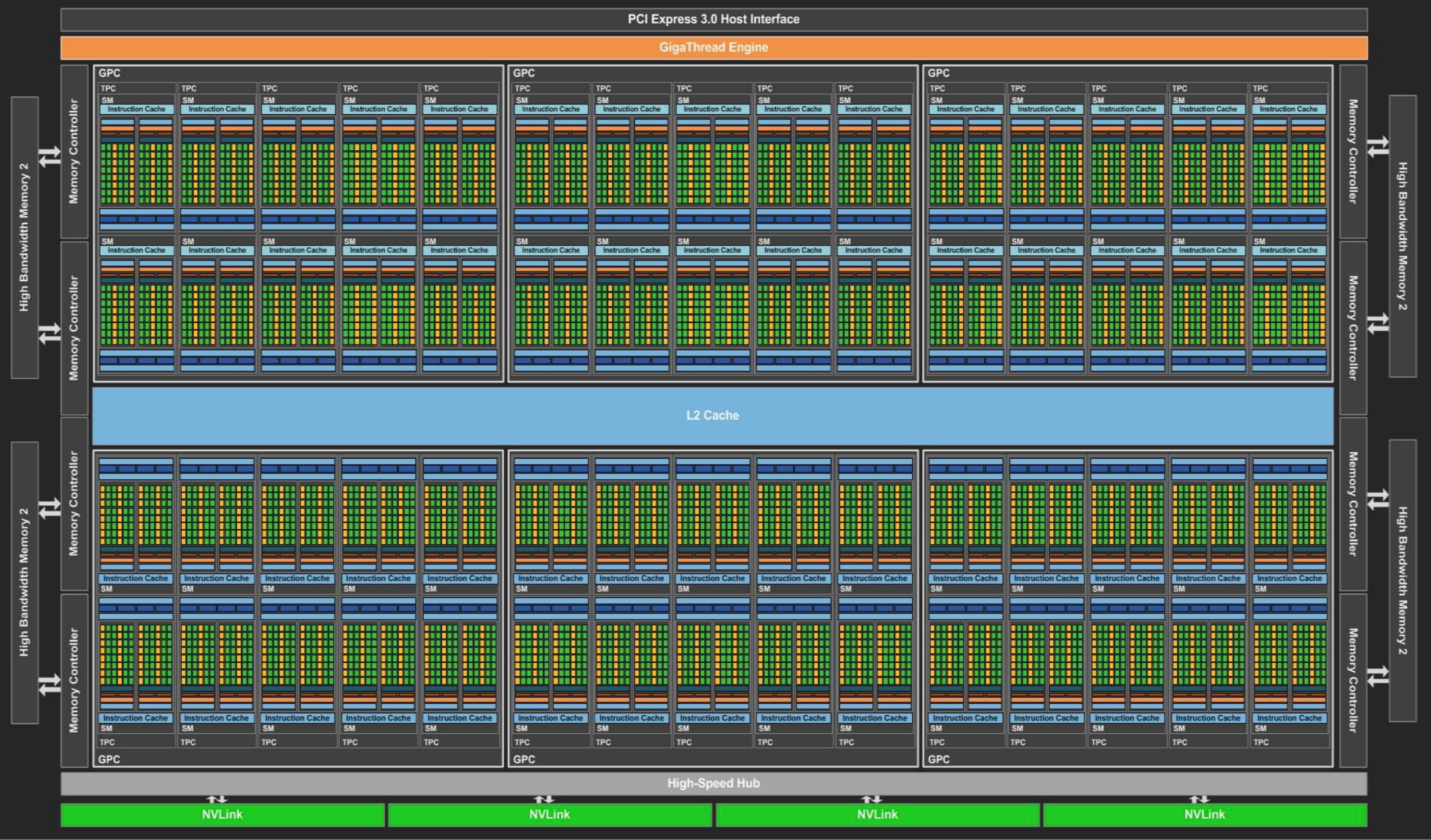Click the second NVLink block from left
Image resolution: width=1431 pixels, height=840 pixels.
click(550, 814)
